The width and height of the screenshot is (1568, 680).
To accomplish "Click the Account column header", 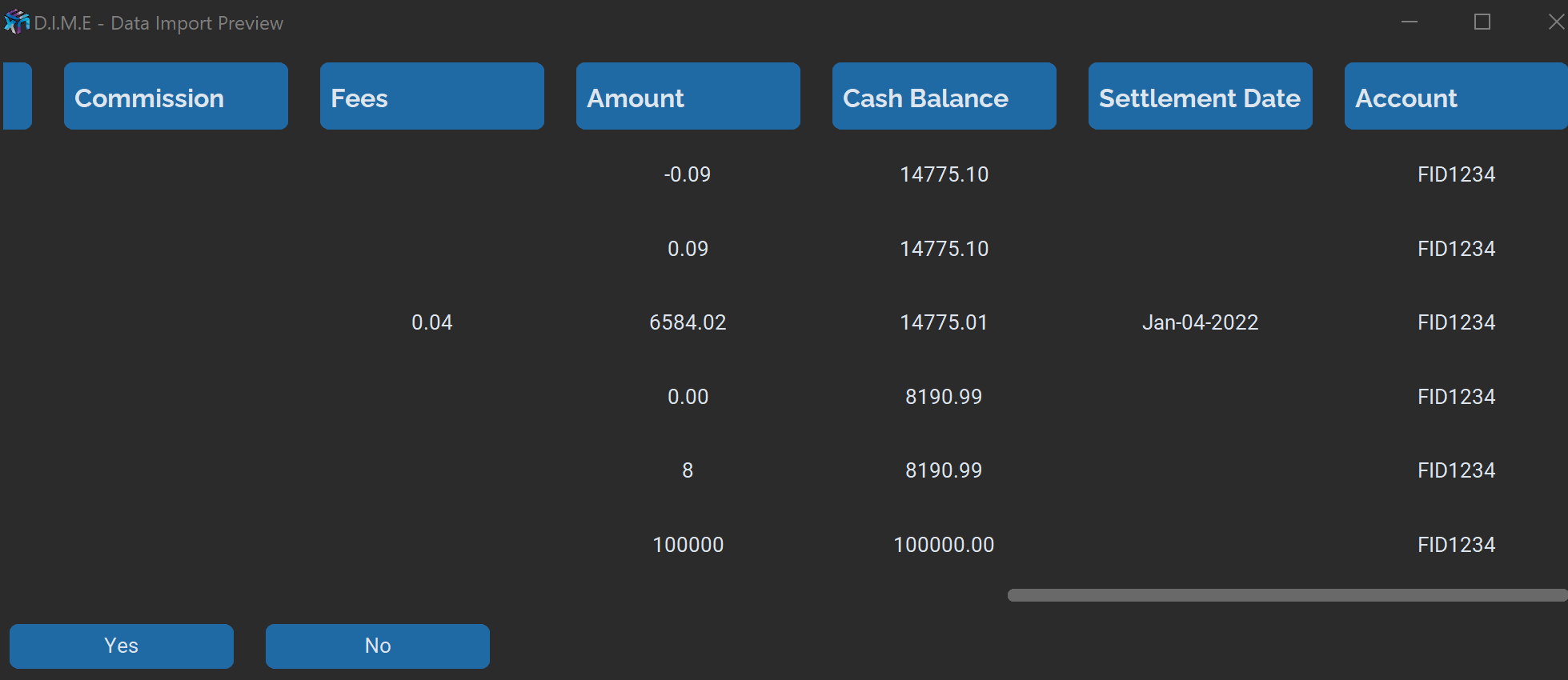I will [x=1455, y=97].
